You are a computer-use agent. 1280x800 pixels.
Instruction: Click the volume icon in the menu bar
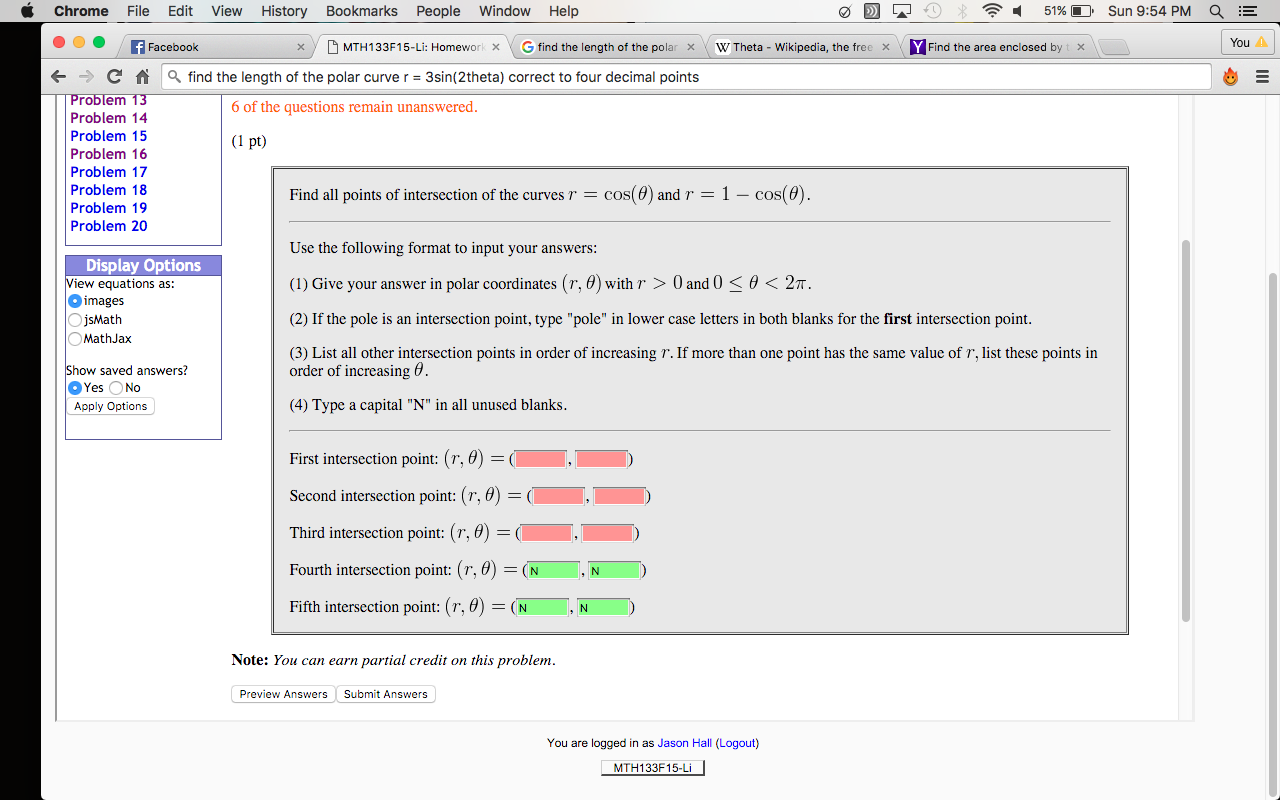point(1015,11)
